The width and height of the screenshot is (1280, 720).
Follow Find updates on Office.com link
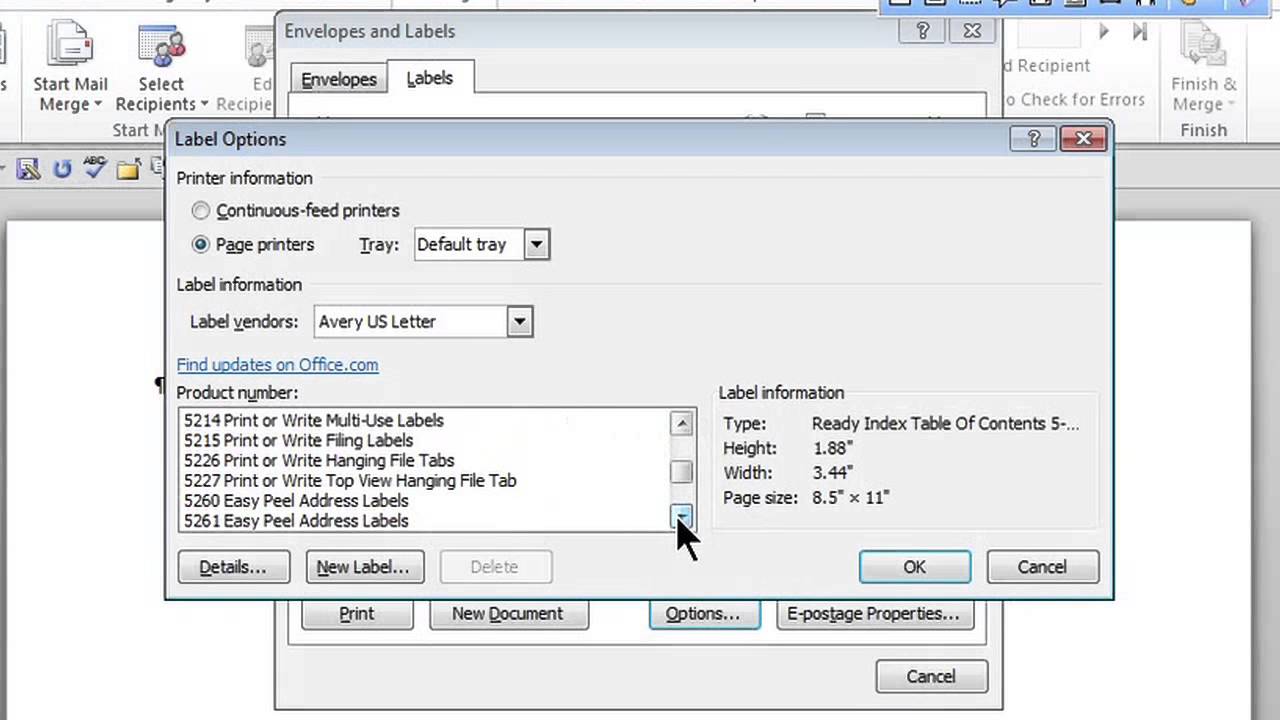[277, 365]
